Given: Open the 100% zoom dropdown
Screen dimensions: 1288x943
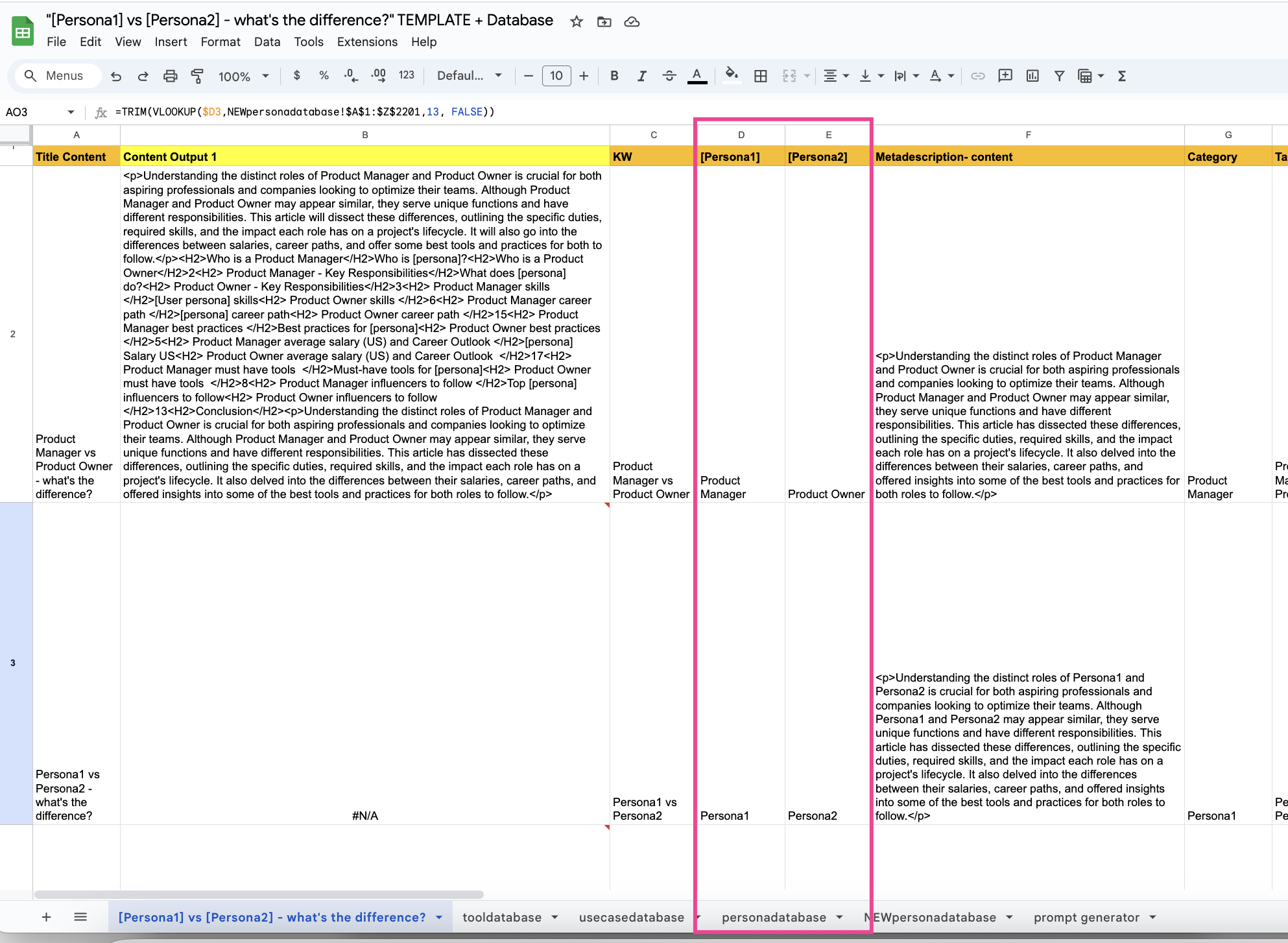Looking at the screenshot, I should [244, 77].
